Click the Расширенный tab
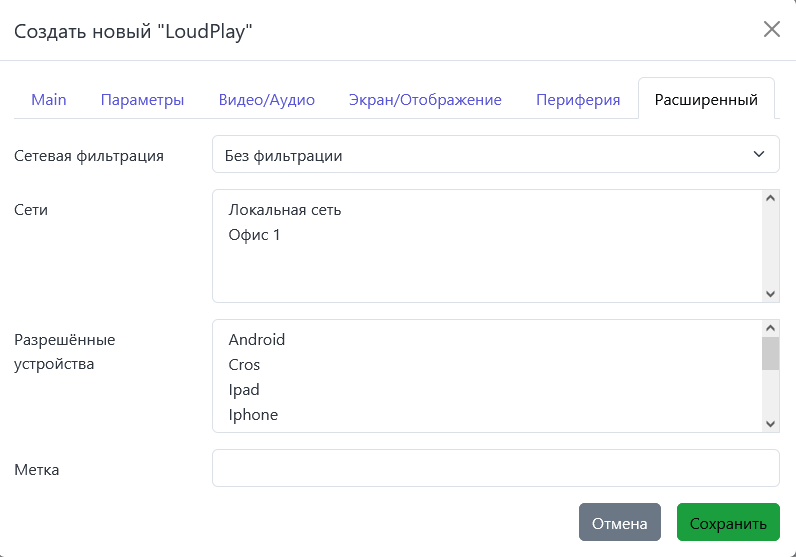Image resolution: width=796 pixels, height=557 pixels. 706,100
